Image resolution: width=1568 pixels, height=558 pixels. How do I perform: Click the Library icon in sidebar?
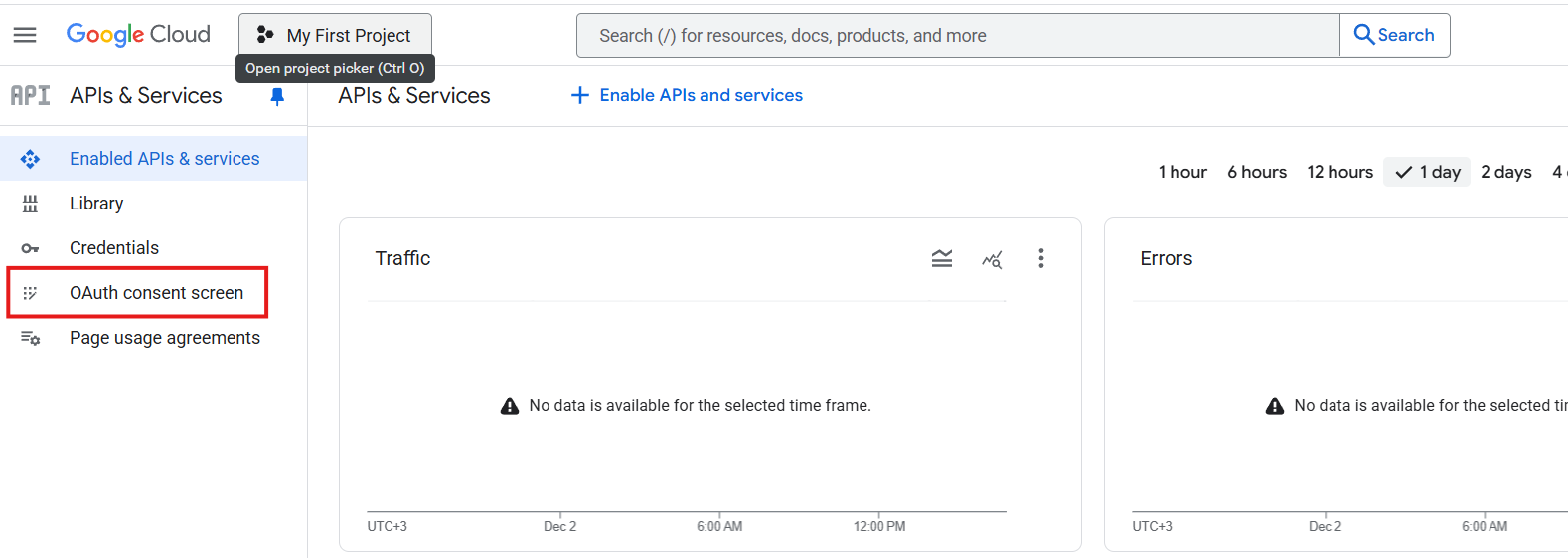click(30, 204)
